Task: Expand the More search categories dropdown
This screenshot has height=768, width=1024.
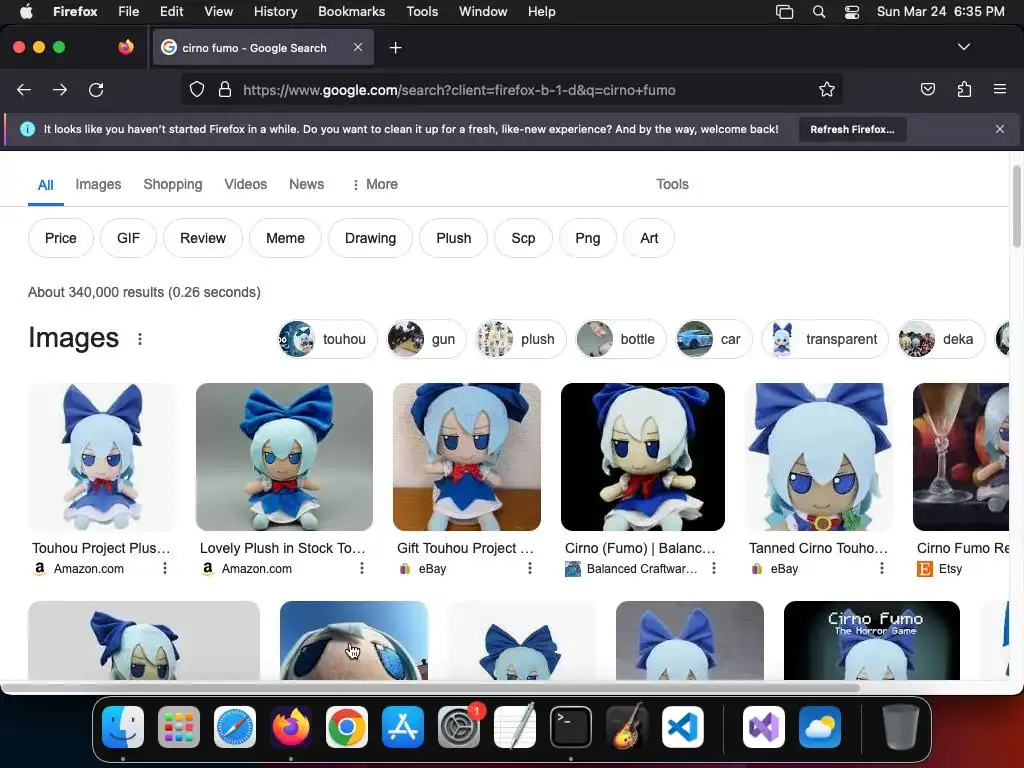Action: click(375, 184)
